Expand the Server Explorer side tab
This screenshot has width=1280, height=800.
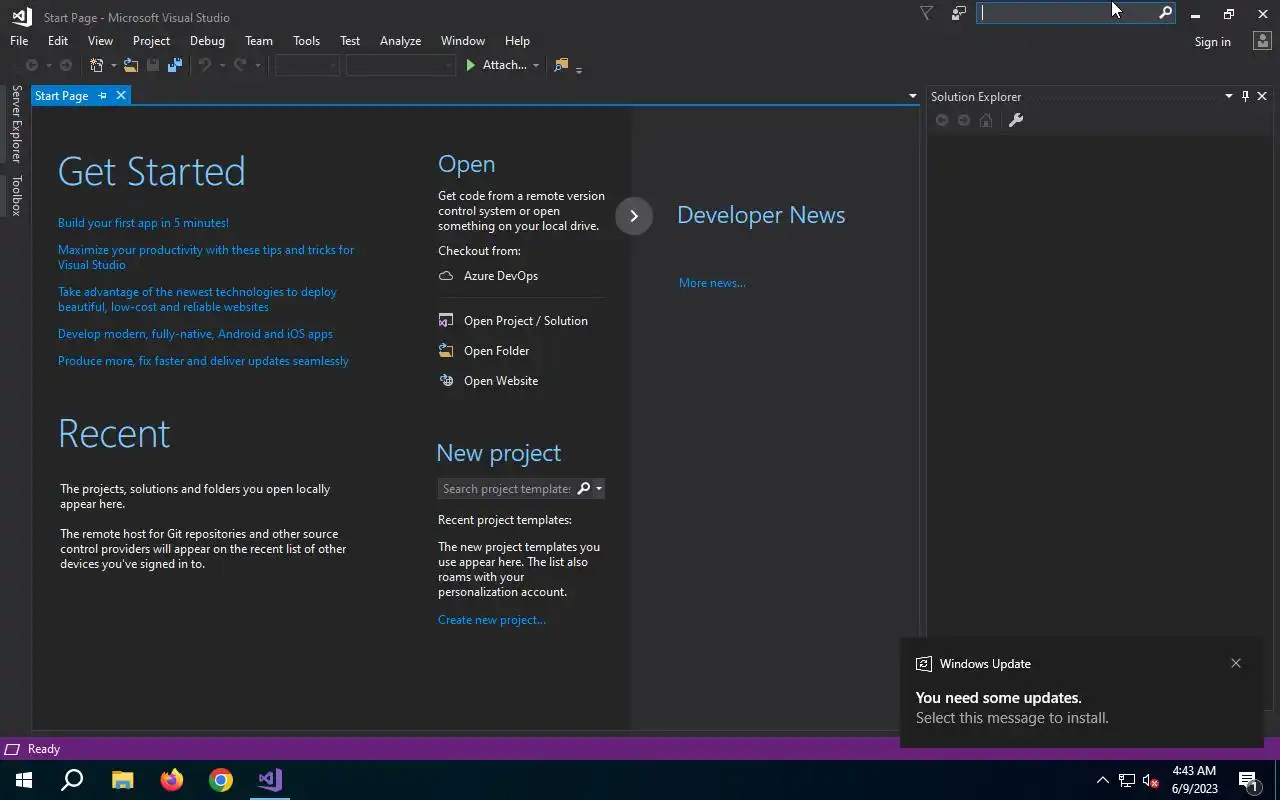(x=16, y=124)
